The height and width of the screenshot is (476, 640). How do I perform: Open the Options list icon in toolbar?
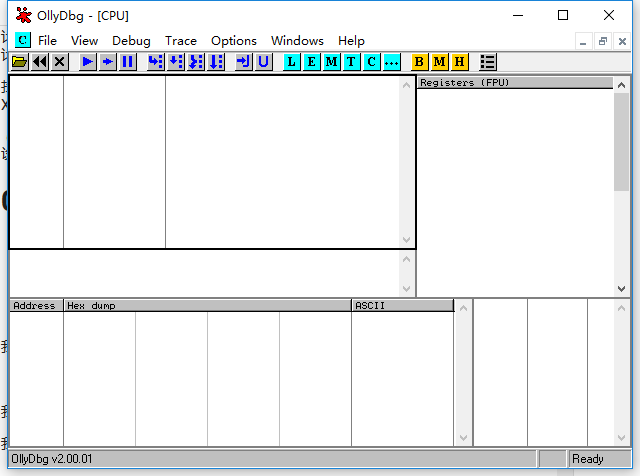coord(488,62)
